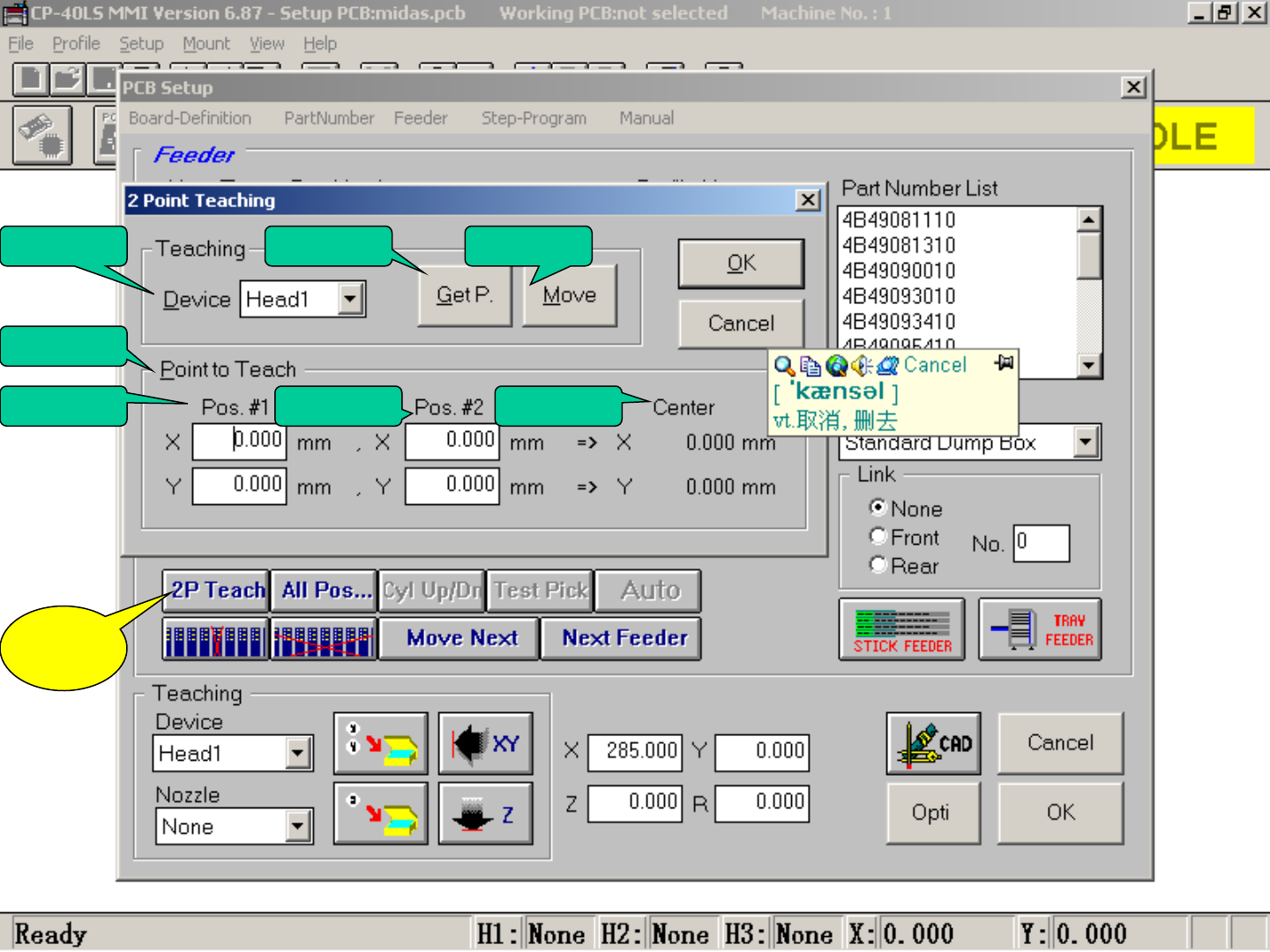Click the chip component icon on toolbar
Viewport: 1270px width, 952px height.
(x=42, y=136)
